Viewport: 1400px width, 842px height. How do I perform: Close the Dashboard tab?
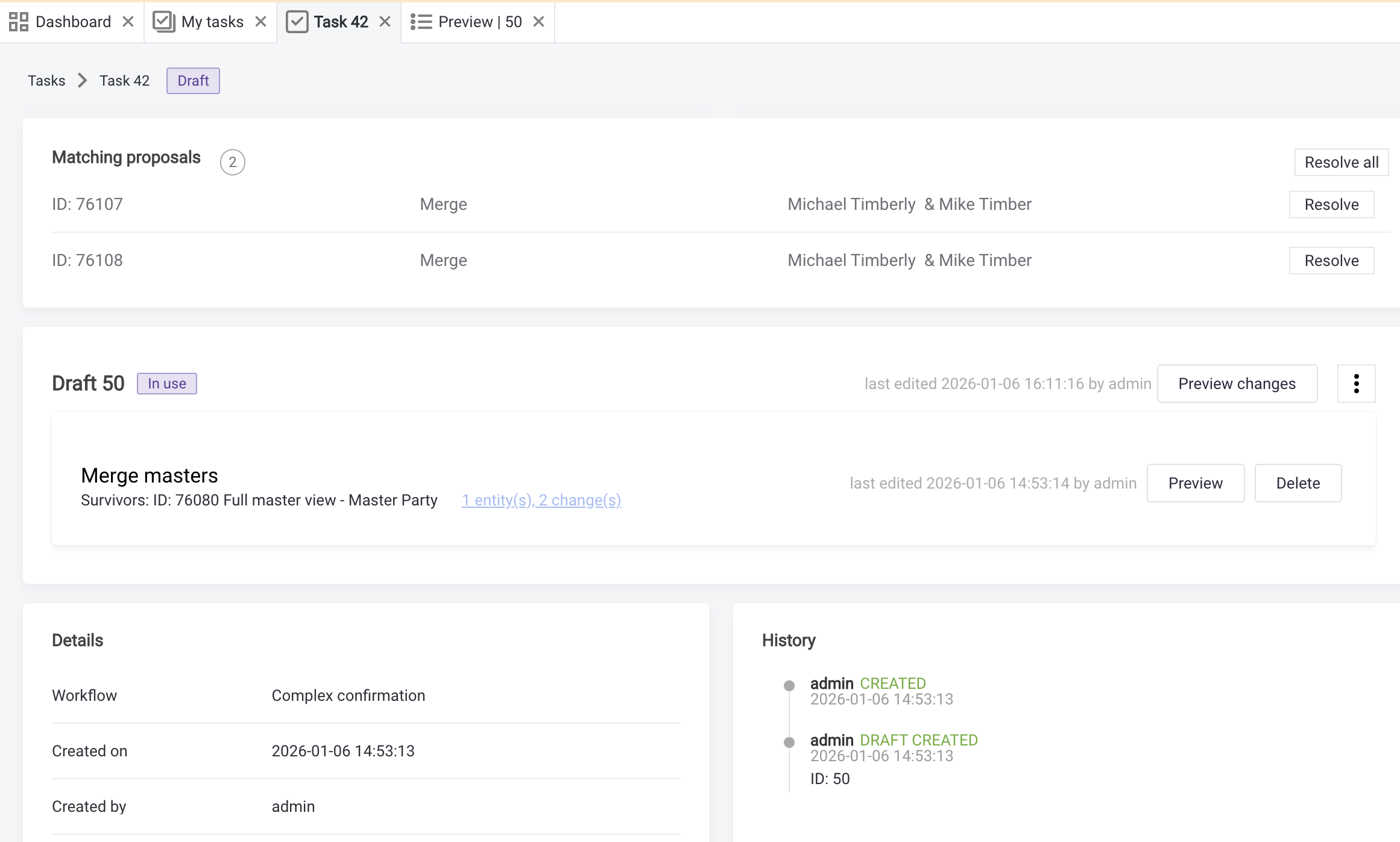click(128, 22)
